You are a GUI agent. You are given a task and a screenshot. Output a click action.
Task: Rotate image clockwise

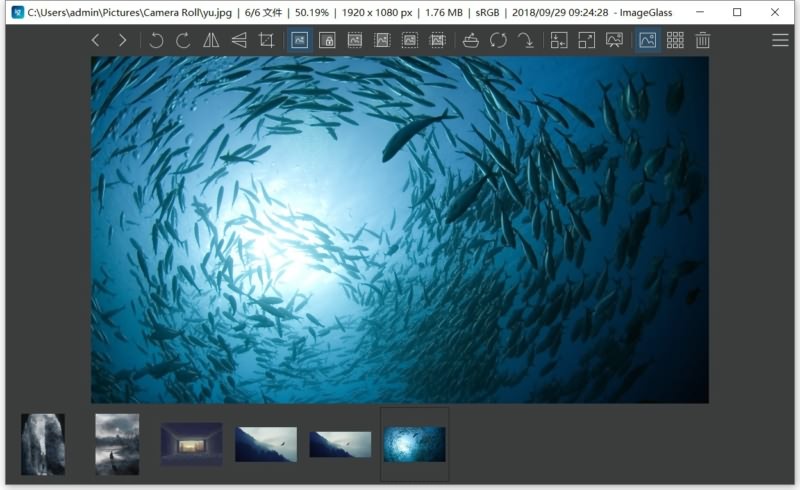[x=183, y=40]
